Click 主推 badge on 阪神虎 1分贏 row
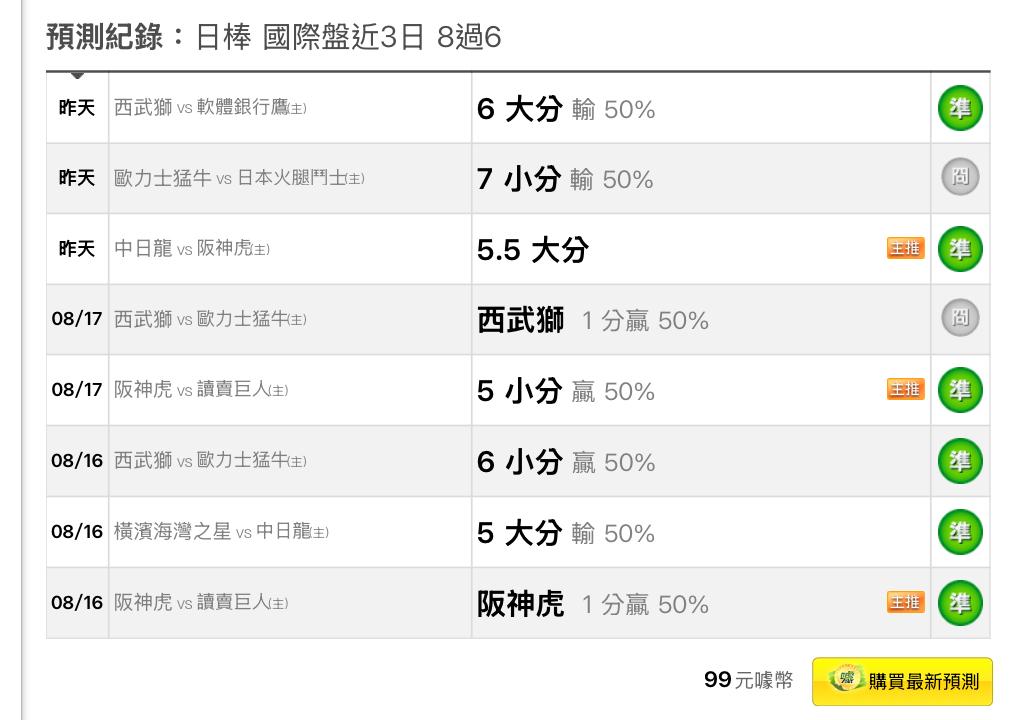Screen dimensions: 1012x720 [906, 603]
